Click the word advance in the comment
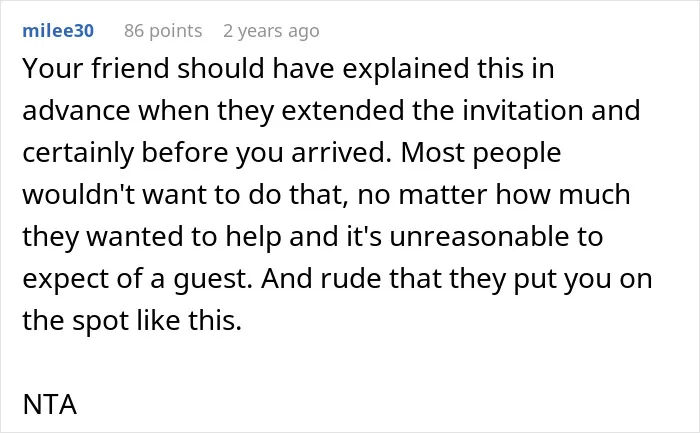This screenshot has width=700, height=433. (76, 110)
